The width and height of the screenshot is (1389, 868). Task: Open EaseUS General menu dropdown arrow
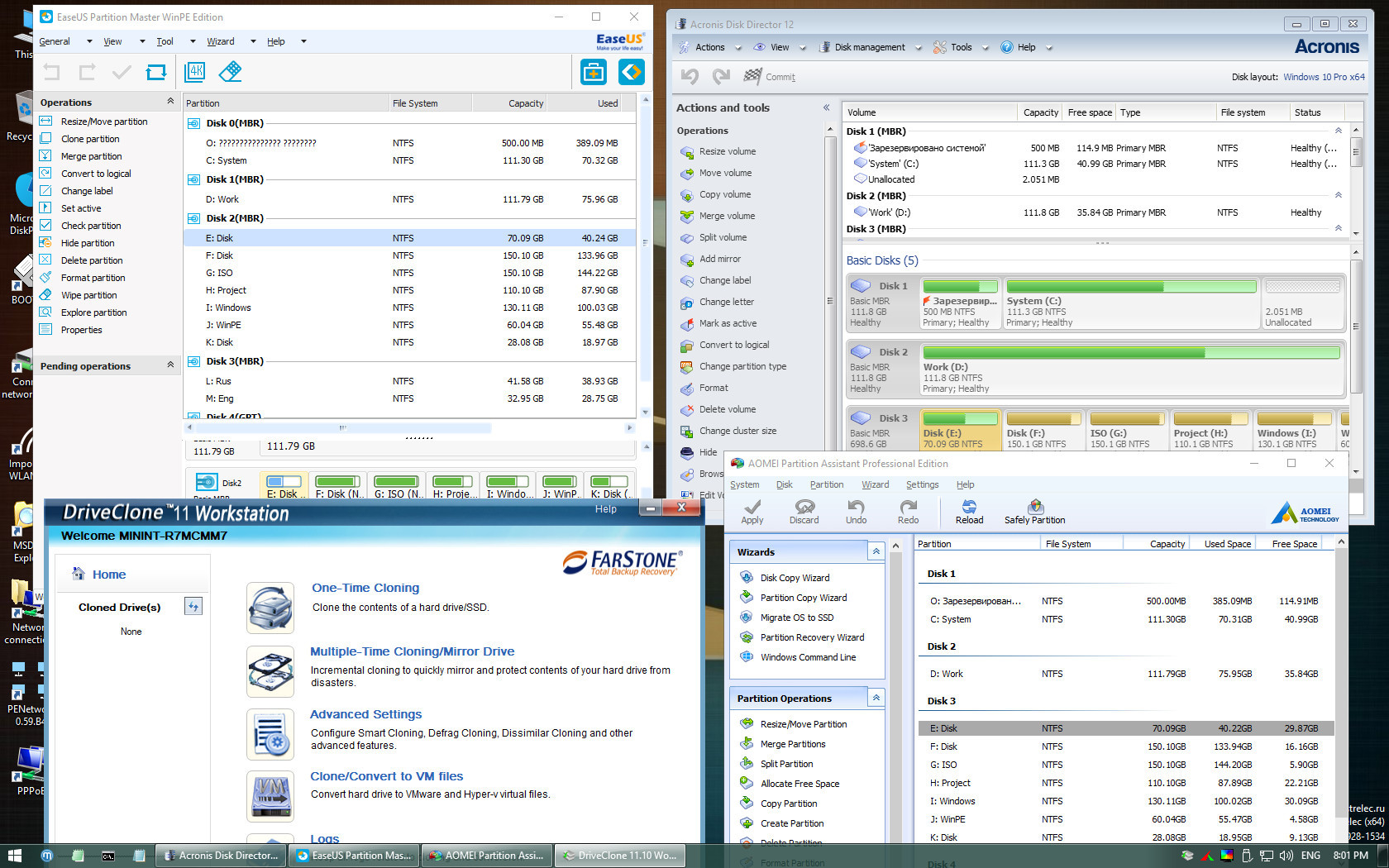pyautogui.click(x=89, y=41)
